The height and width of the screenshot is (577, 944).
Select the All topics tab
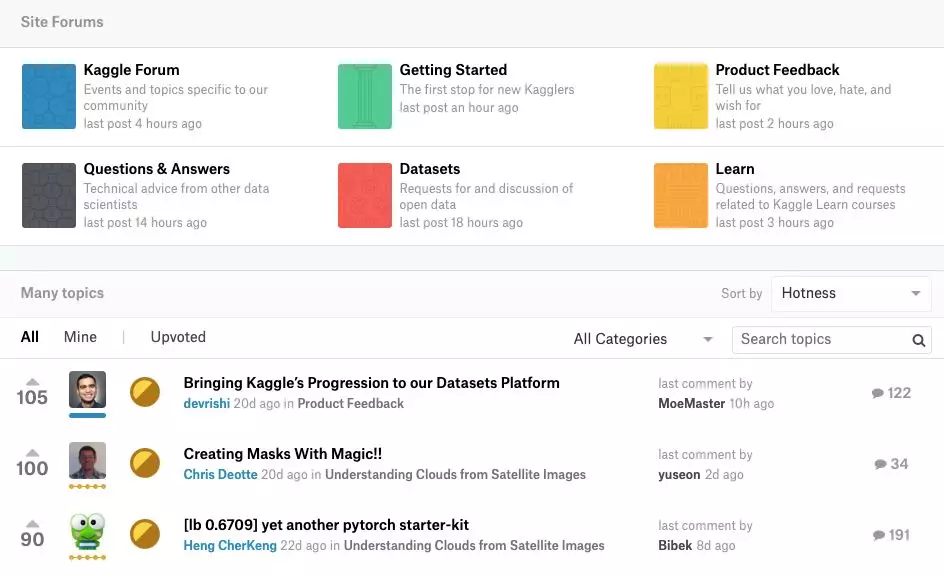coord(30,337)
